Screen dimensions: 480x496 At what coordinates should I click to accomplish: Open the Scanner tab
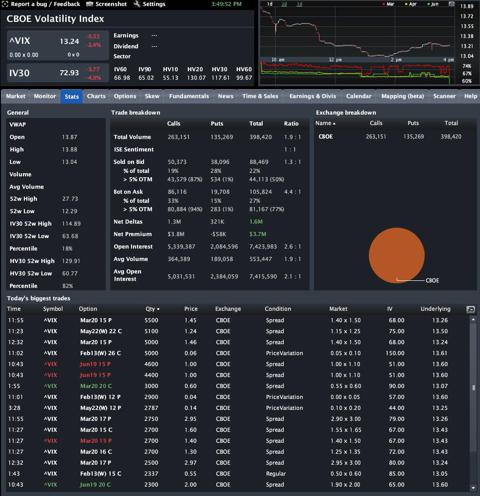(x=444, y=96)
